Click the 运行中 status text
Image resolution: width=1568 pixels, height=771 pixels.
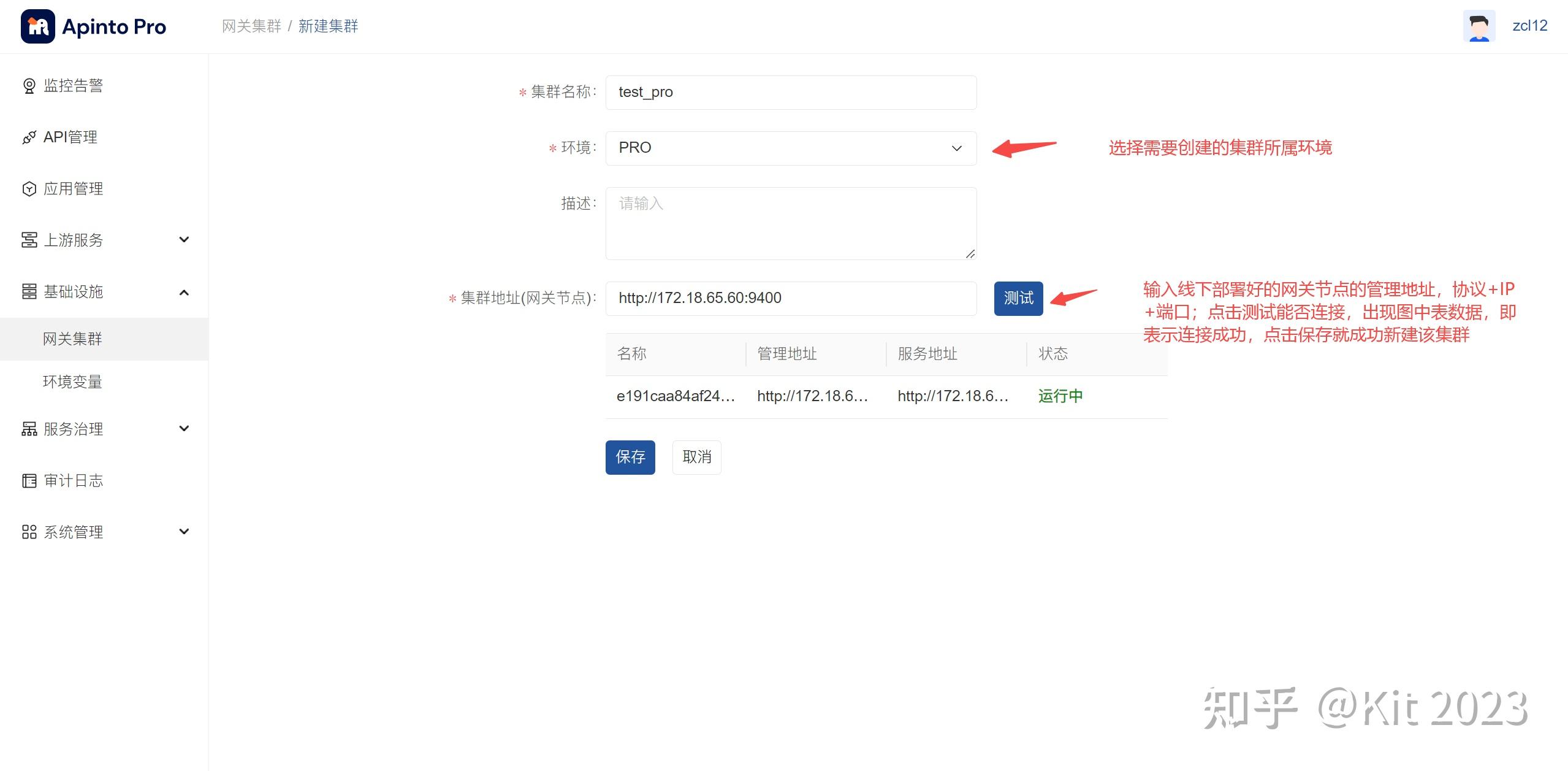(1060, 397)
